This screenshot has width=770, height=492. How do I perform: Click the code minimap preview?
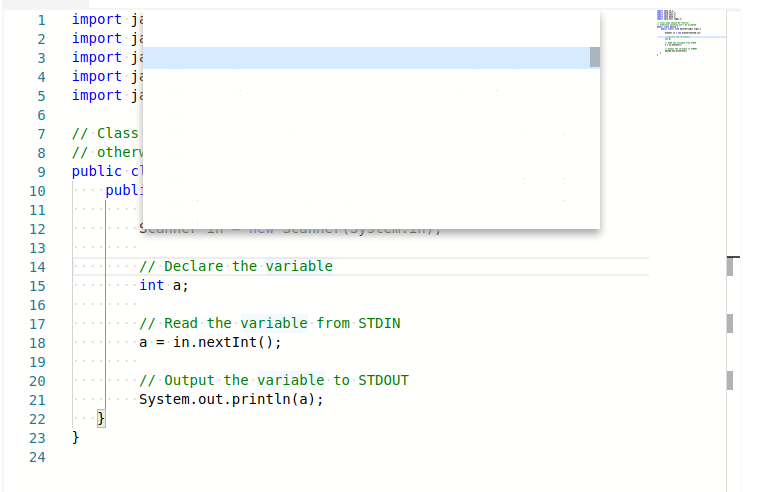point(690,33)
